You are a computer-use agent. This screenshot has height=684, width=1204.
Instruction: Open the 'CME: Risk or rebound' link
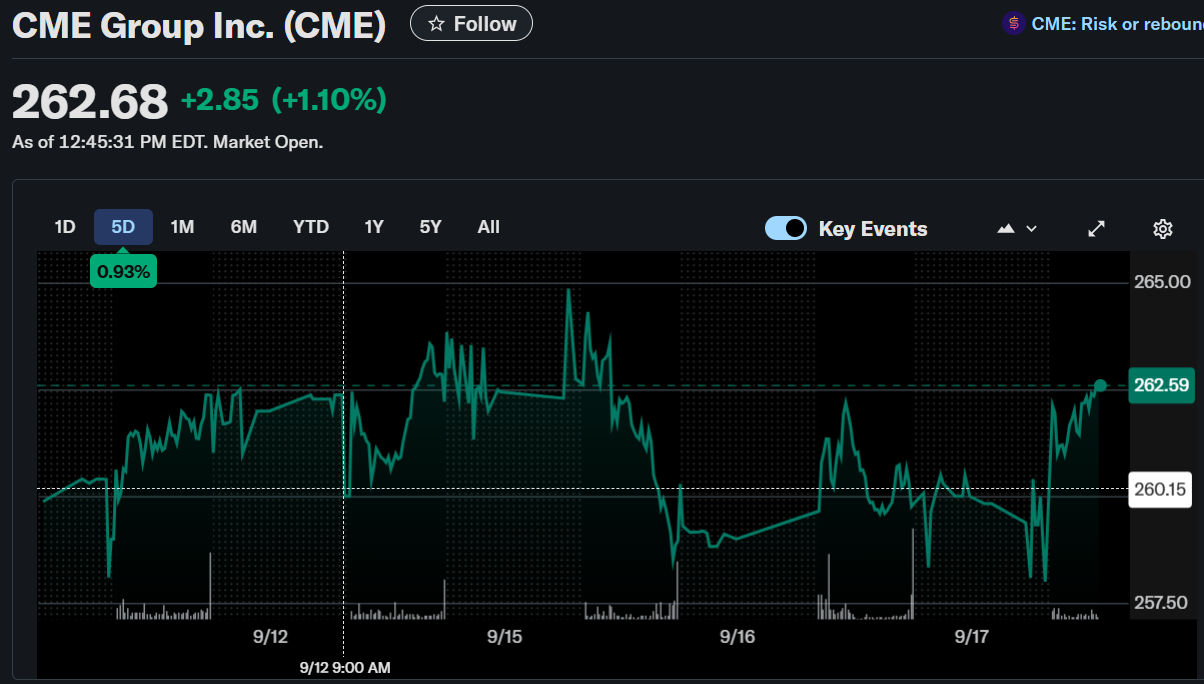point(1117,24)
